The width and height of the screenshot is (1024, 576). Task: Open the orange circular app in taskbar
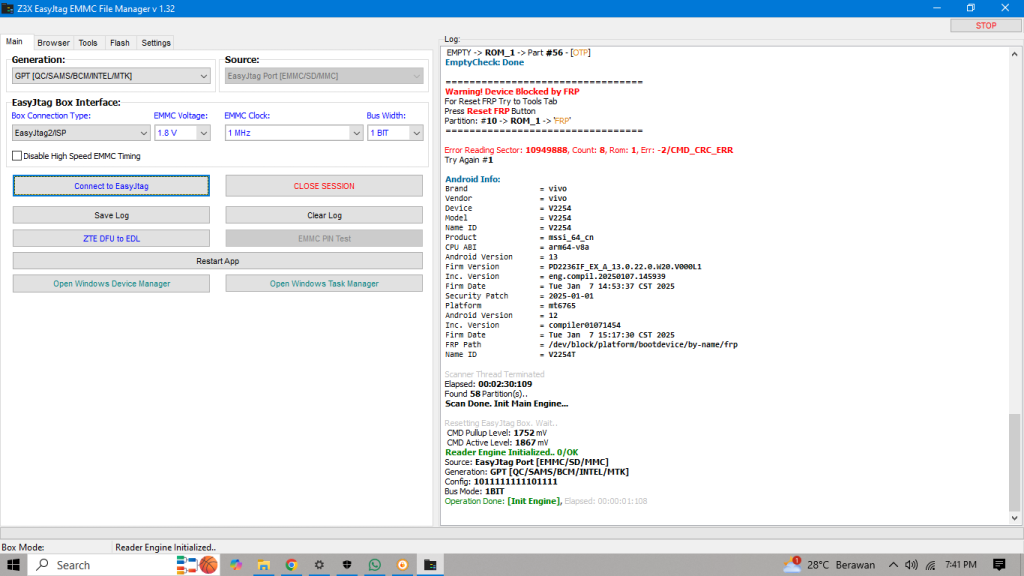402,565
